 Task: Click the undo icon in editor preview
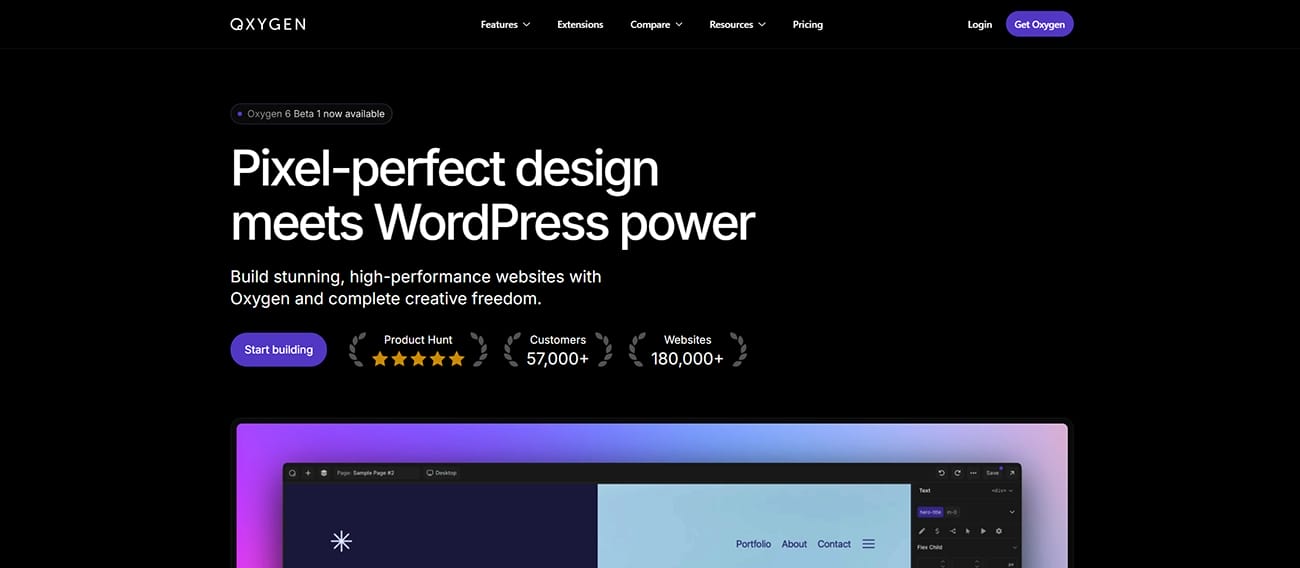[x=941, y=473]
